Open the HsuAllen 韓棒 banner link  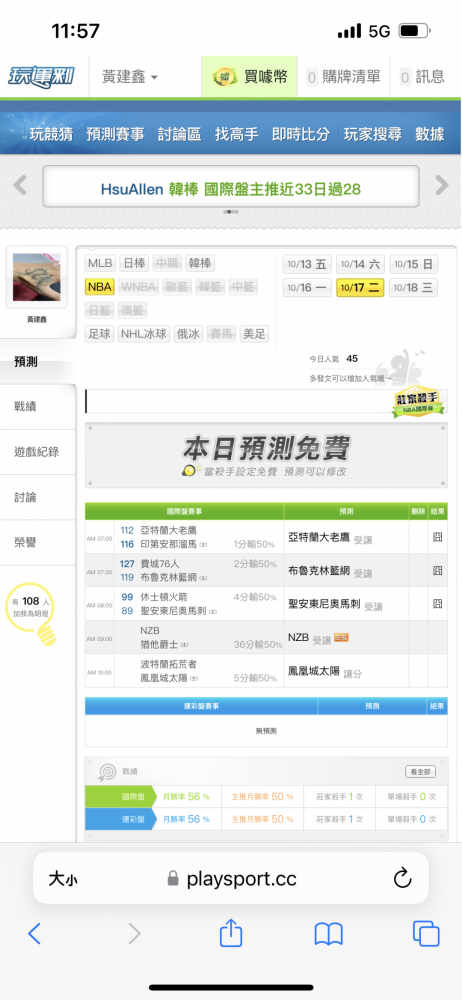point(231,189)
